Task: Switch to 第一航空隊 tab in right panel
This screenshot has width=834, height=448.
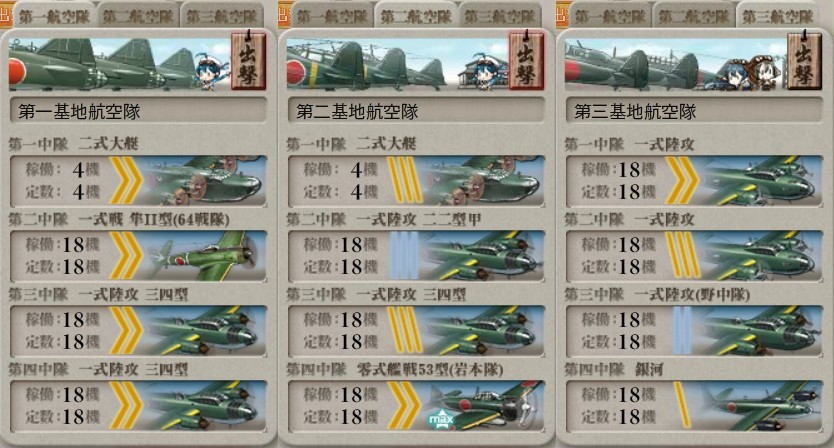Action: pos(610,16)
